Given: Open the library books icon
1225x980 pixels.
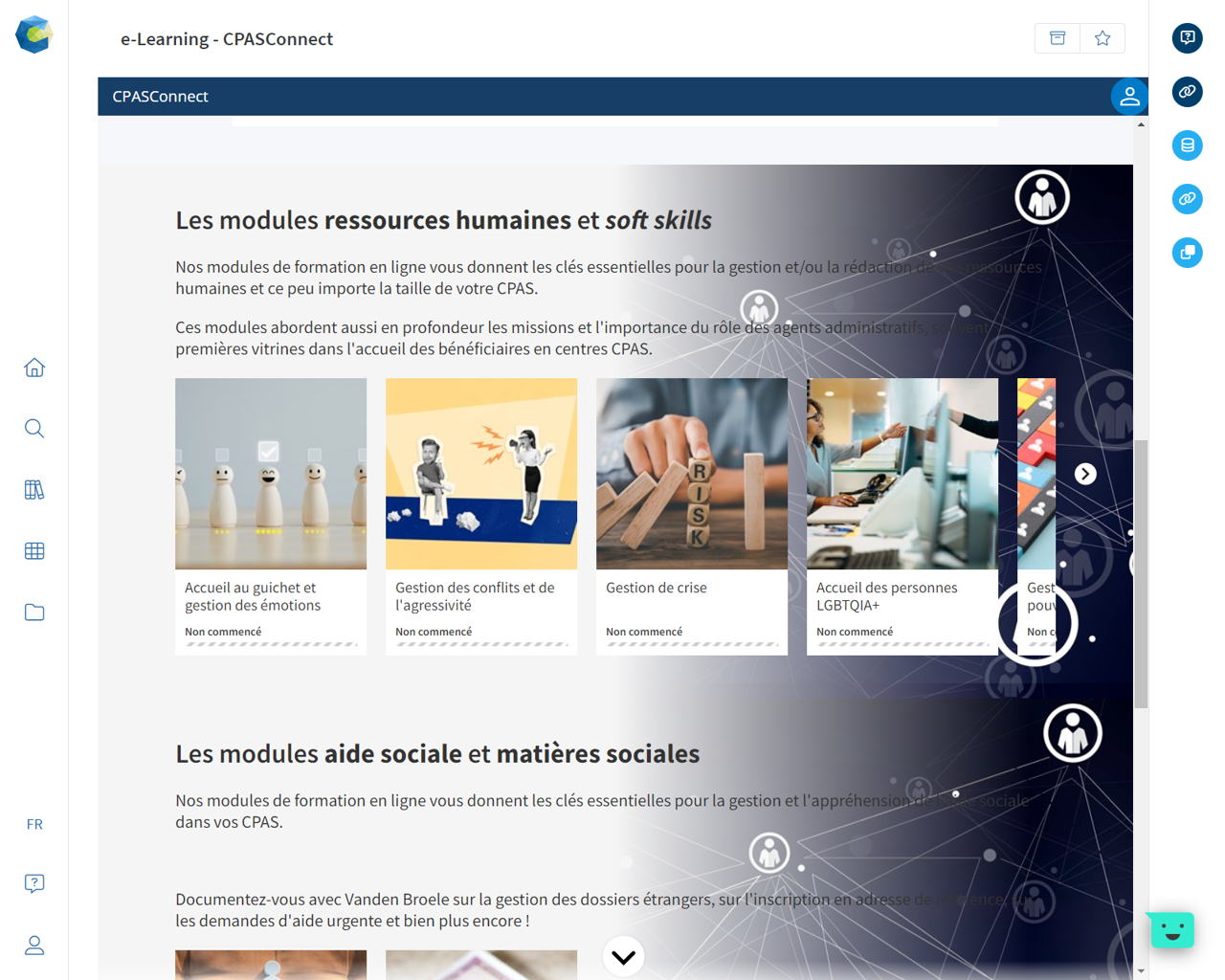Looking at the screenshot, I should click(x=34, y=490).
